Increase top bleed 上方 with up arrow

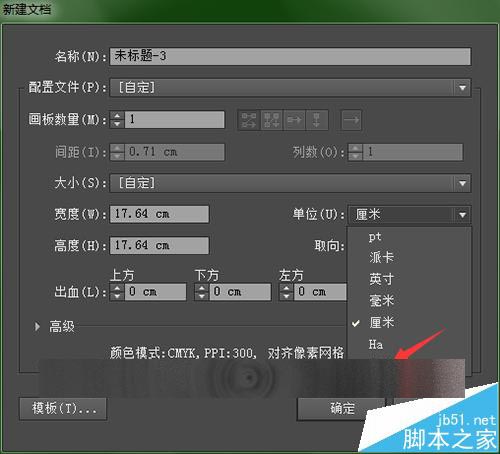(x=117, y=288)
